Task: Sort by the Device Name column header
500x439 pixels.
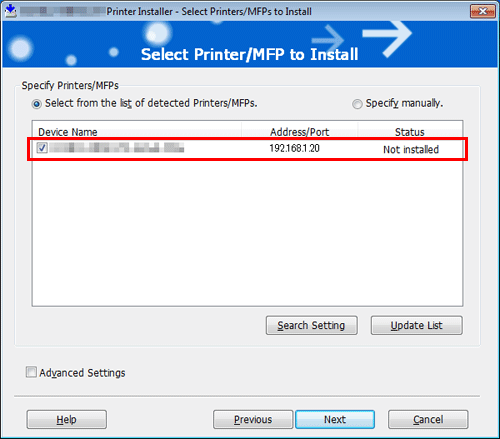Action: point(137,132)
